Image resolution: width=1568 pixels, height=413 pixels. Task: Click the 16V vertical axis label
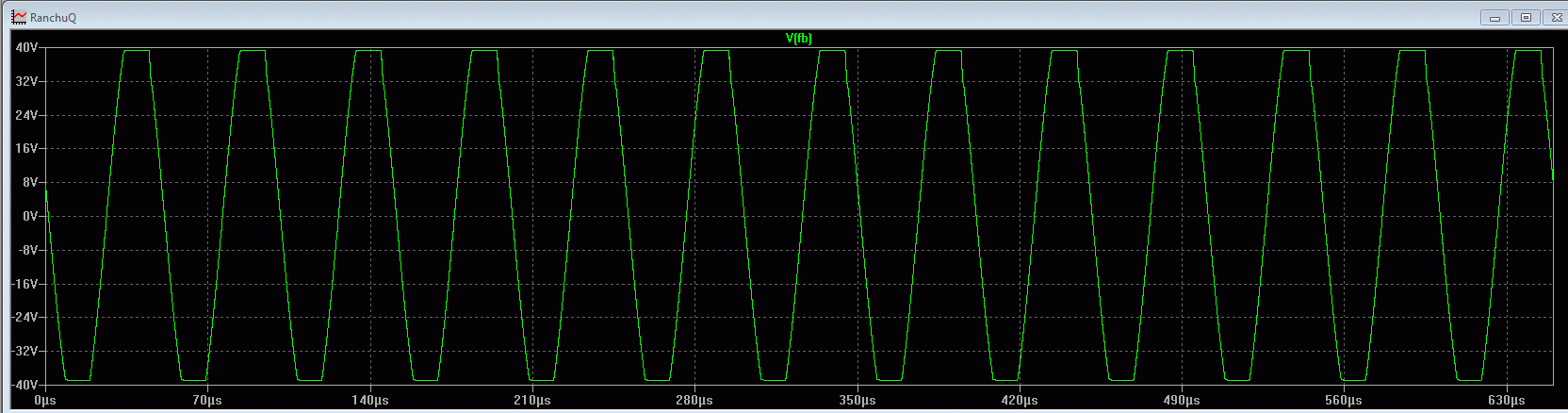[x=26, y=148]
